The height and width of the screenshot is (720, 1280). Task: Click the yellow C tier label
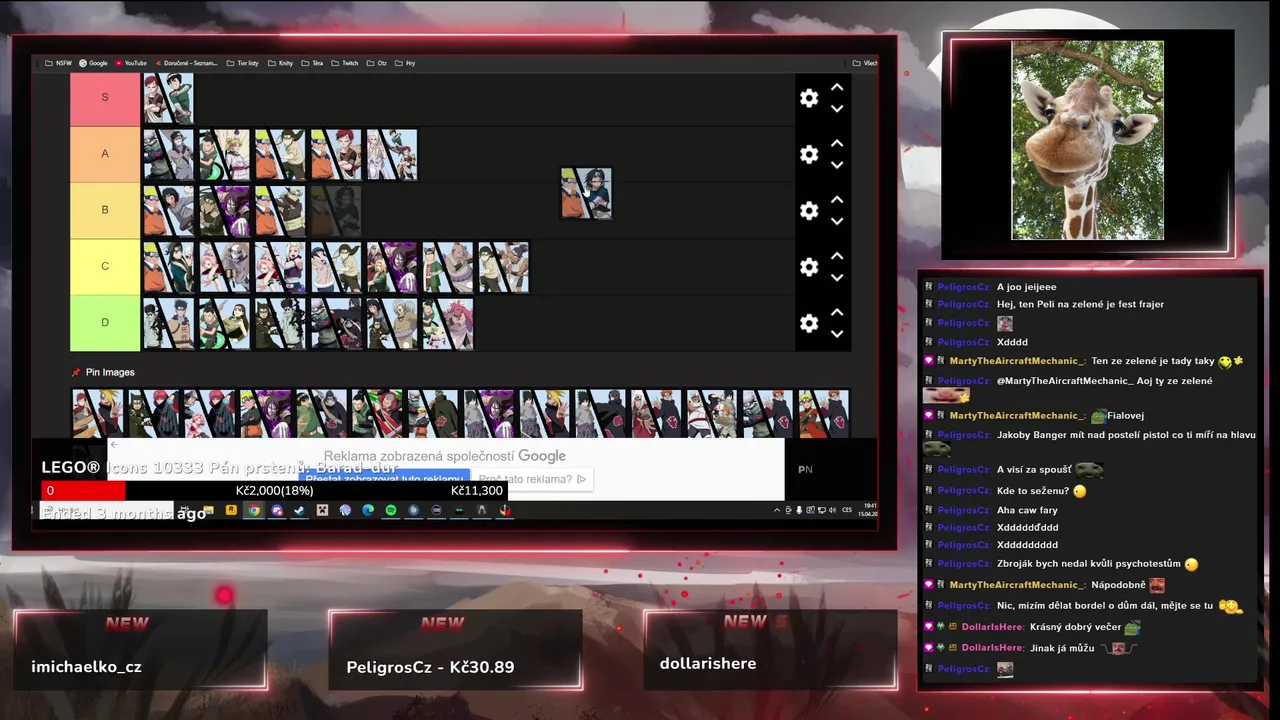click(x=105, y=266)
